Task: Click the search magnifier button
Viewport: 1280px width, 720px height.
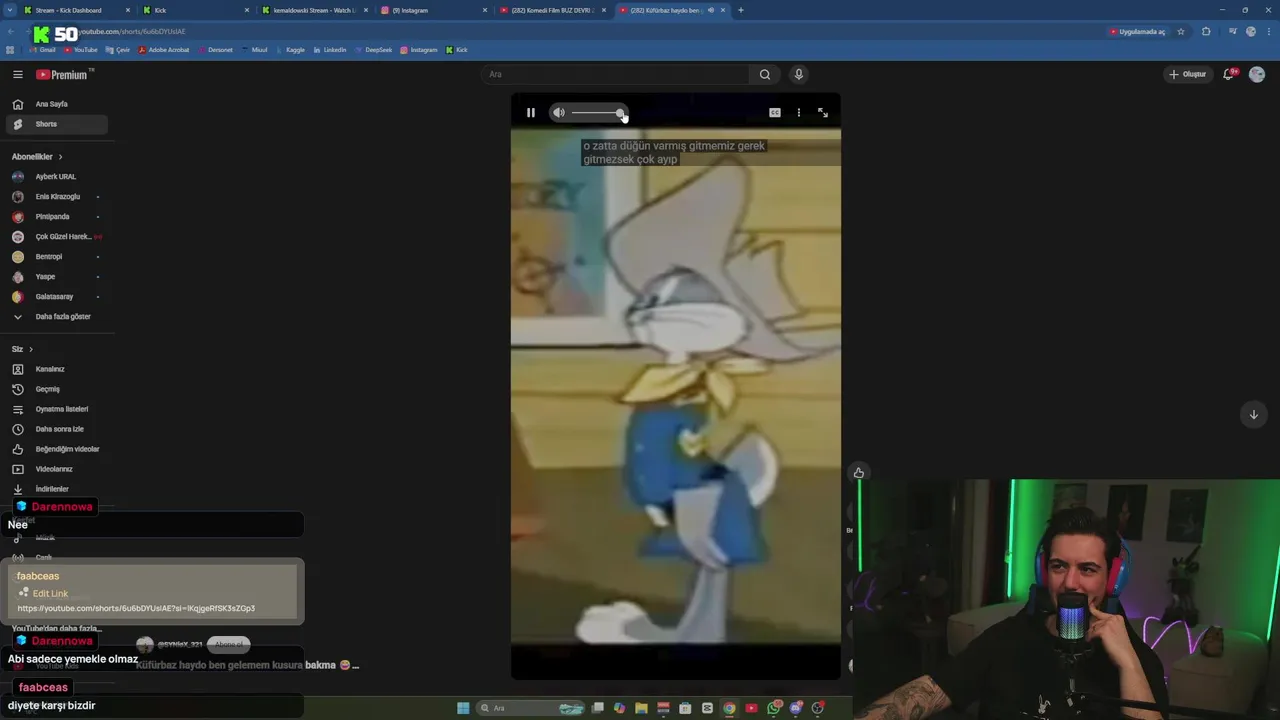Action: (x=764, y=74)
